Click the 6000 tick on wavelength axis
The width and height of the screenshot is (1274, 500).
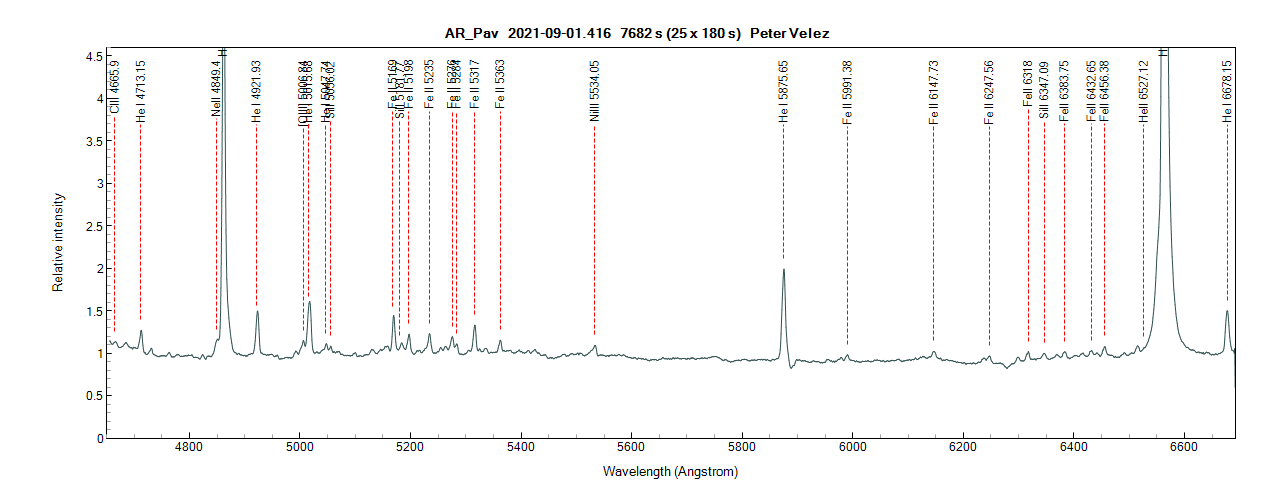coord(852,451)
